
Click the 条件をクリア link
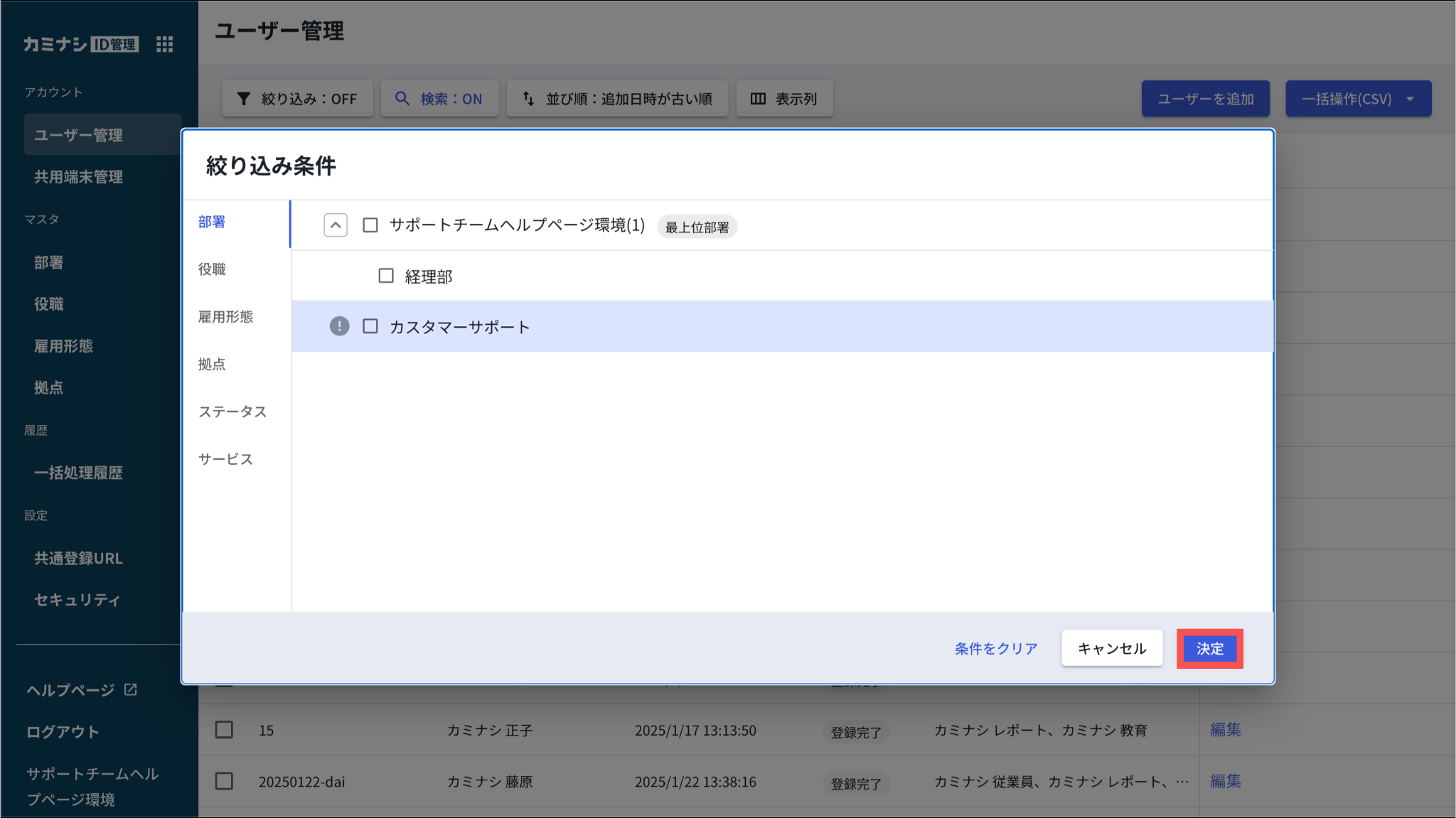pos(996,648)
